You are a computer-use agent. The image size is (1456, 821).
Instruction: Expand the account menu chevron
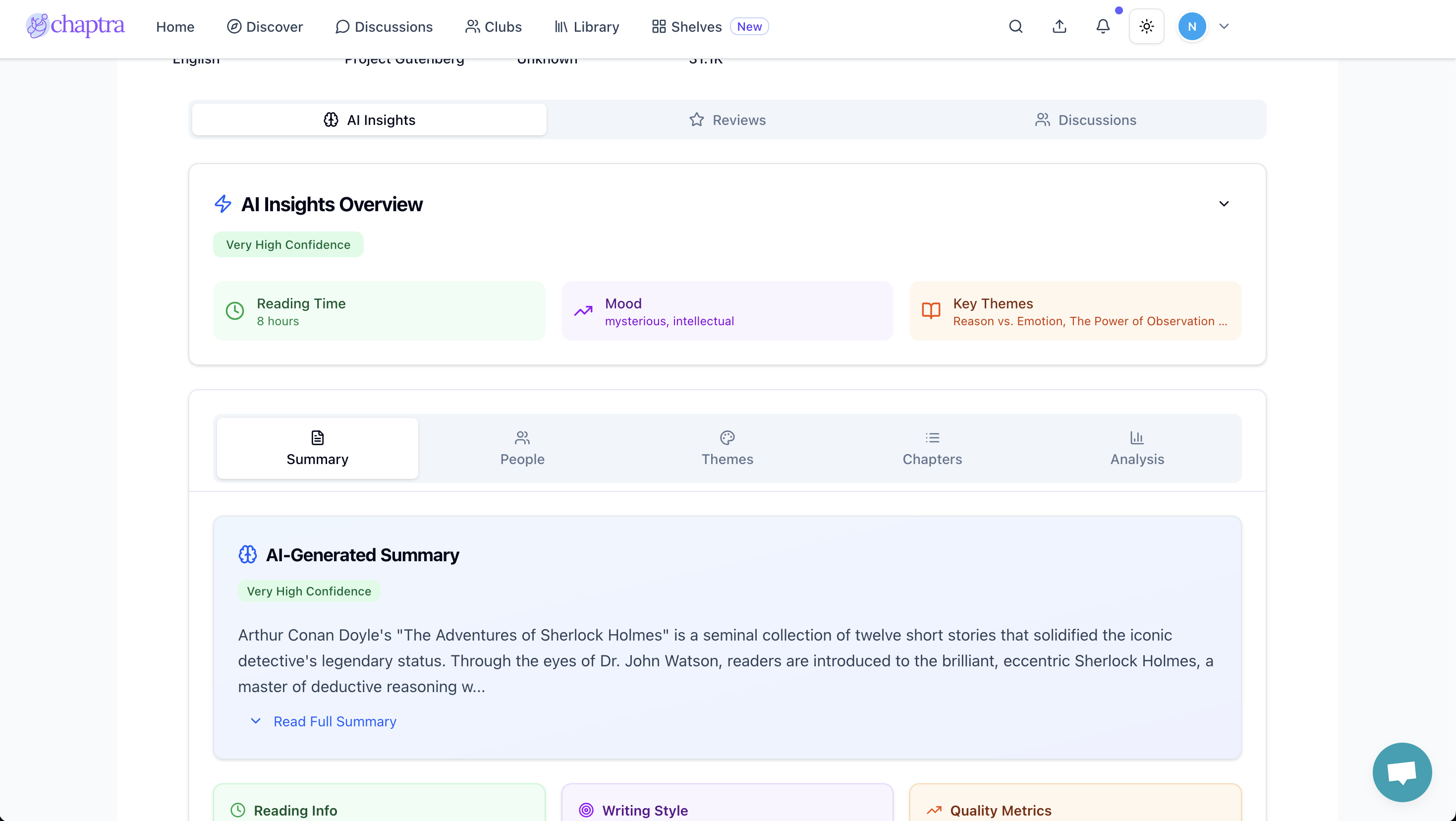click(1224, 27)
